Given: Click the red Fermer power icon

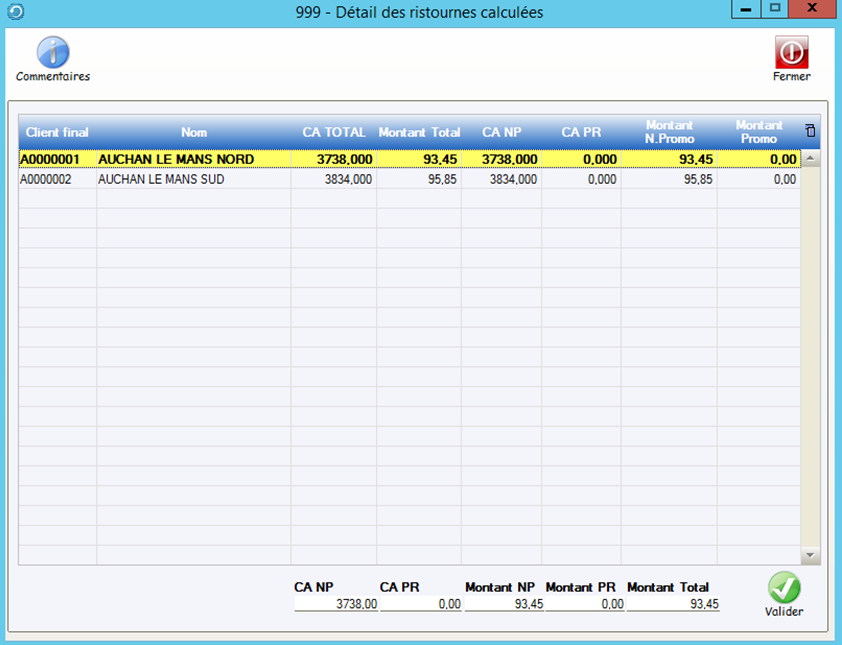Looking at the screenshot, I should (x=791, y=52).
